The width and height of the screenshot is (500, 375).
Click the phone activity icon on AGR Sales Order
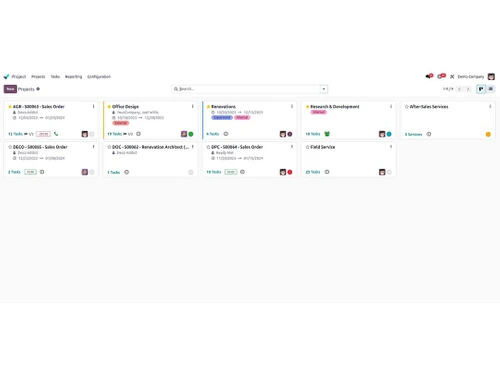pos(56,134)
